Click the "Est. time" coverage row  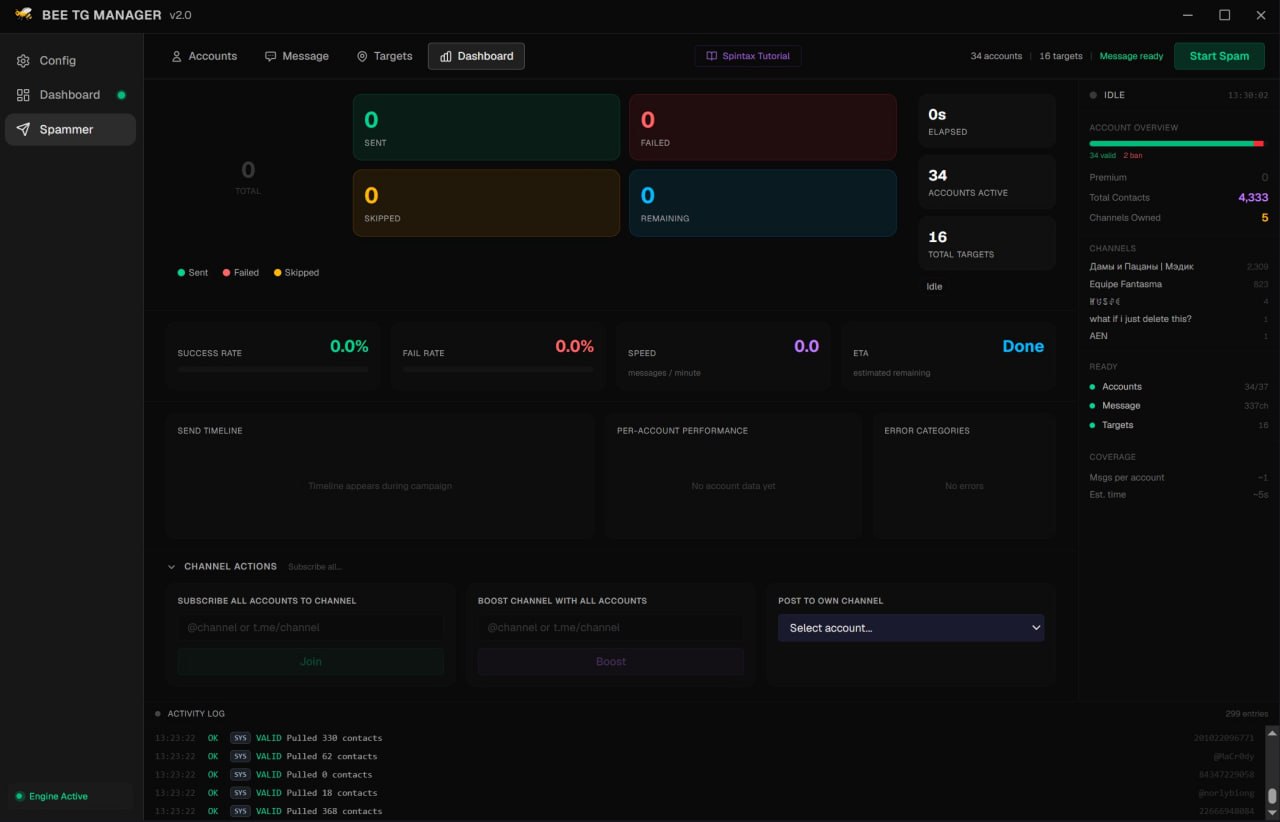tap(1179, 495)
